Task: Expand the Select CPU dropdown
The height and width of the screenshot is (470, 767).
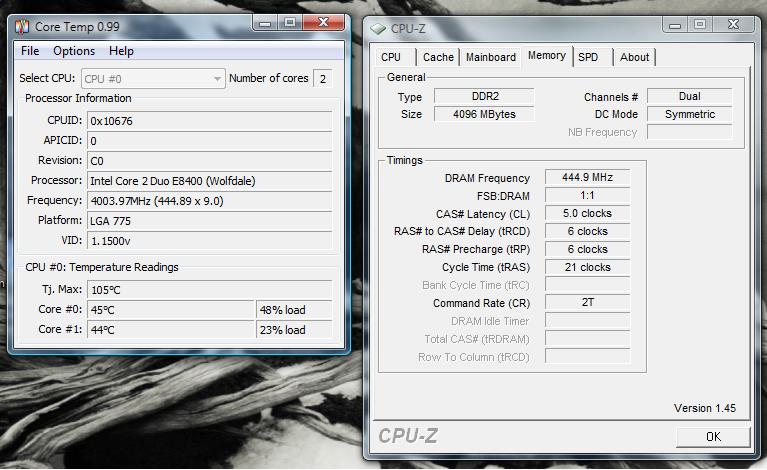Action: (x=153, y=79)
